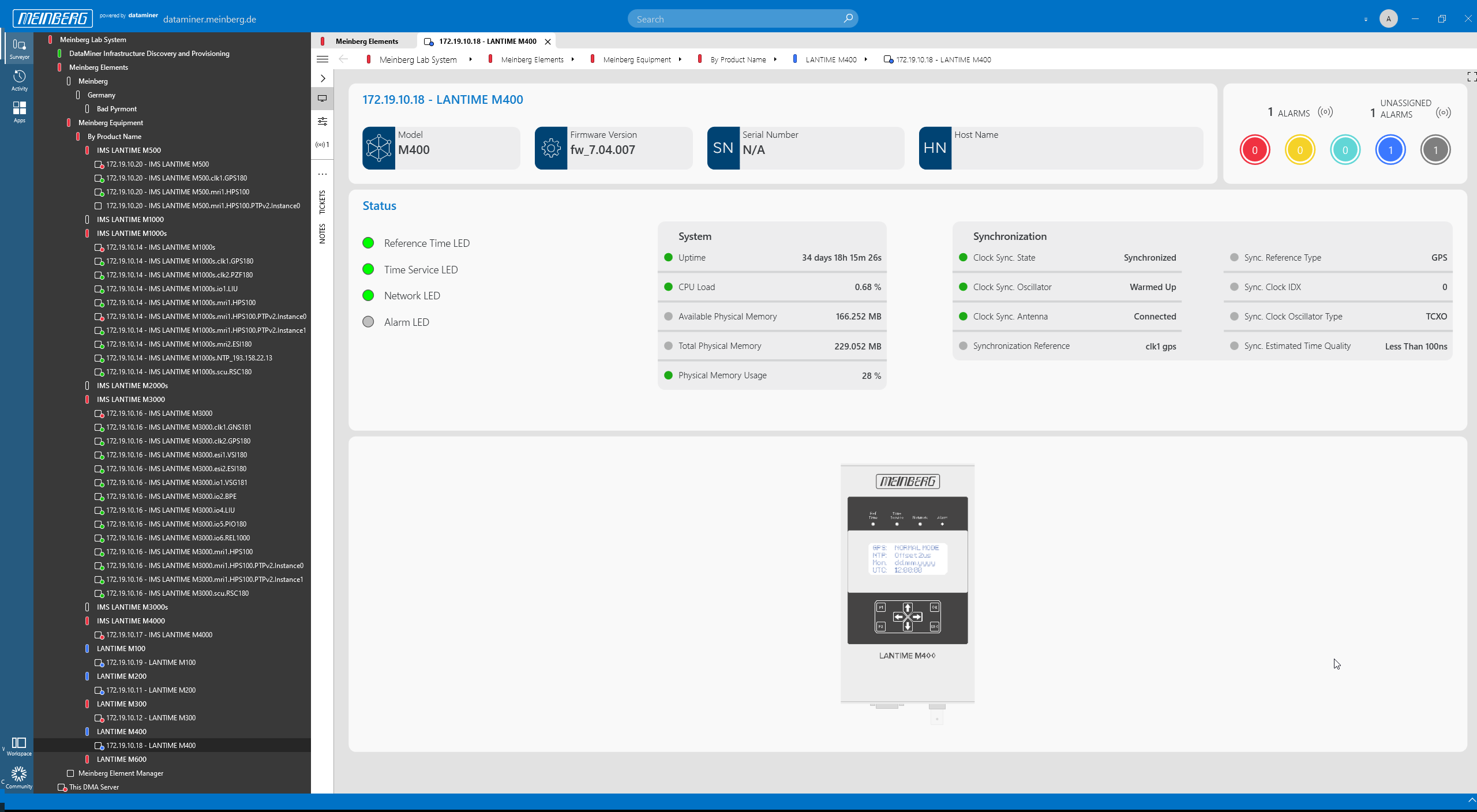Select DataMiner Infrastructure Discovery and Provisioning

click(149, 54)
